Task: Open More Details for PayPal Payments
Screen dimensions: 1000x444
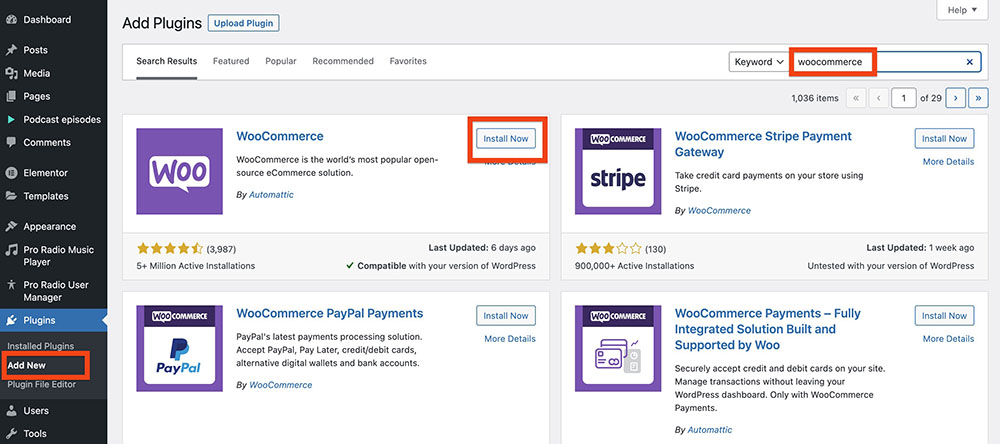Action: [510, 339]
